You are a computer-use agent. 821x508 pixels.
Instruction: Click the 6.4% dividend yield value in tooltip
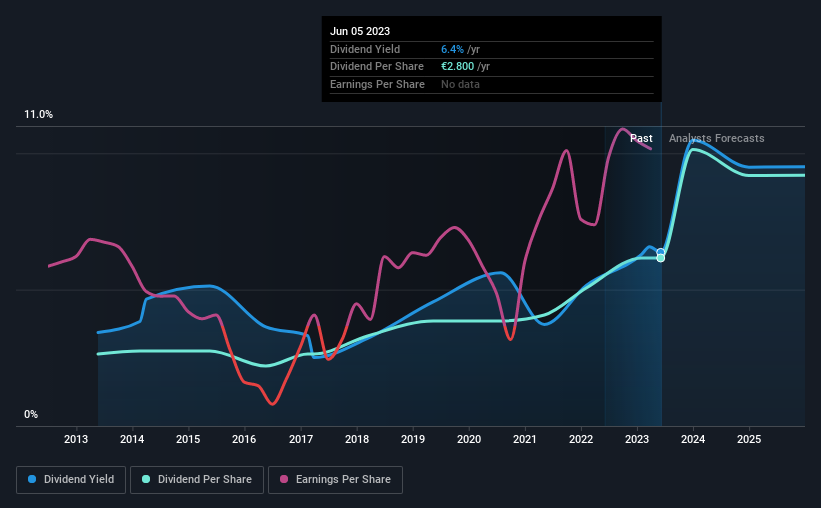tap(452, 49)
